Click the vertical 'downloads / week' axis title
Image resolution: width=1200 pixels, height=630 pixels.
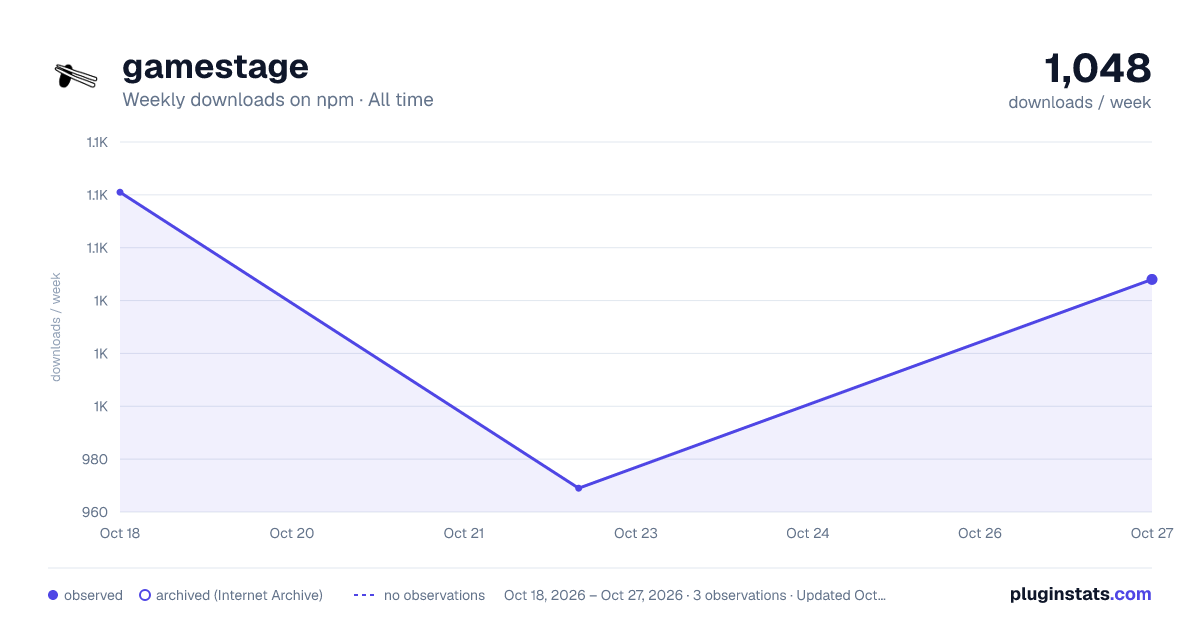[x=56, y=327]
